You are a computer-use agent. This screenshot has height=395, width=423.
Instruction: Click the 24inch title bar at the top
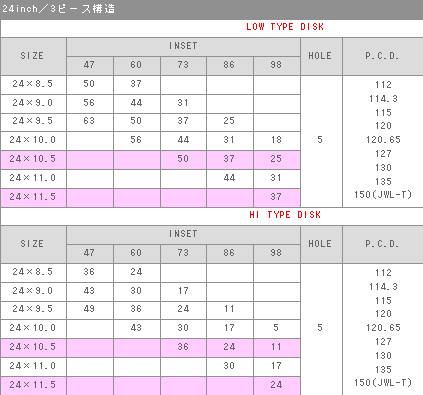point(211,9)
